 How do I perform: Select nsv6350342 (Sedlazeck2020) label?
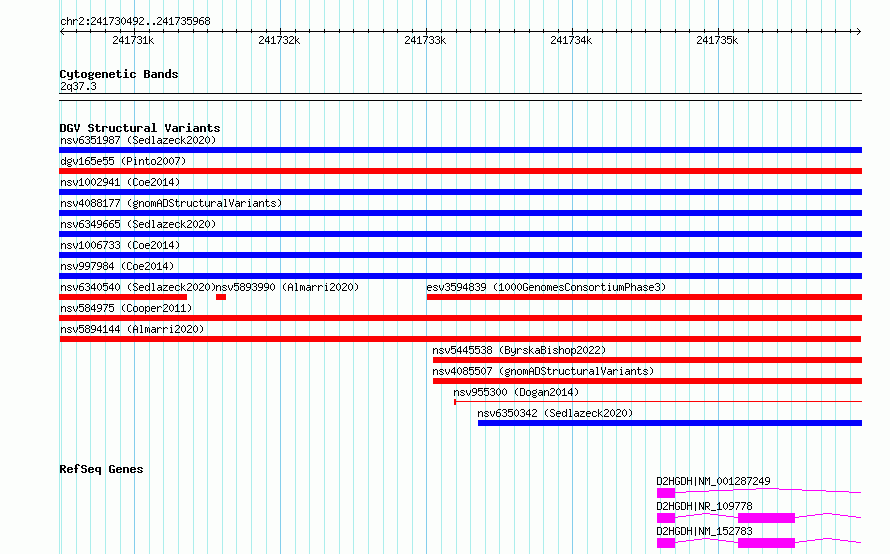point(555,413)
